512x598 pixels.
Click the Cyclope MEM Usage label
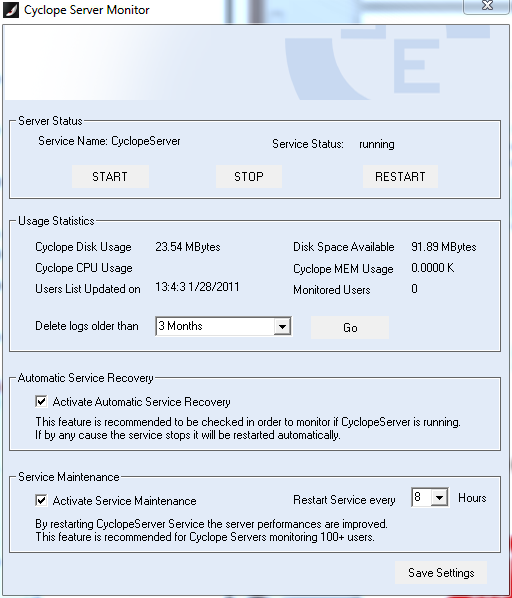[x=343, y=269]
